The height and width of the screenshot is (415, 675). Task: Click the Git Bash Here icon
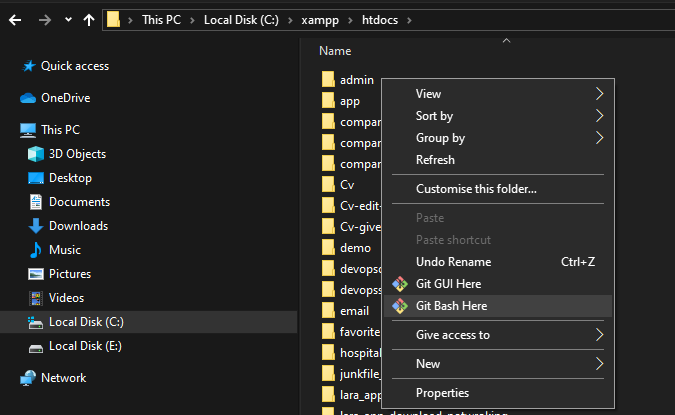coord(400,306)
